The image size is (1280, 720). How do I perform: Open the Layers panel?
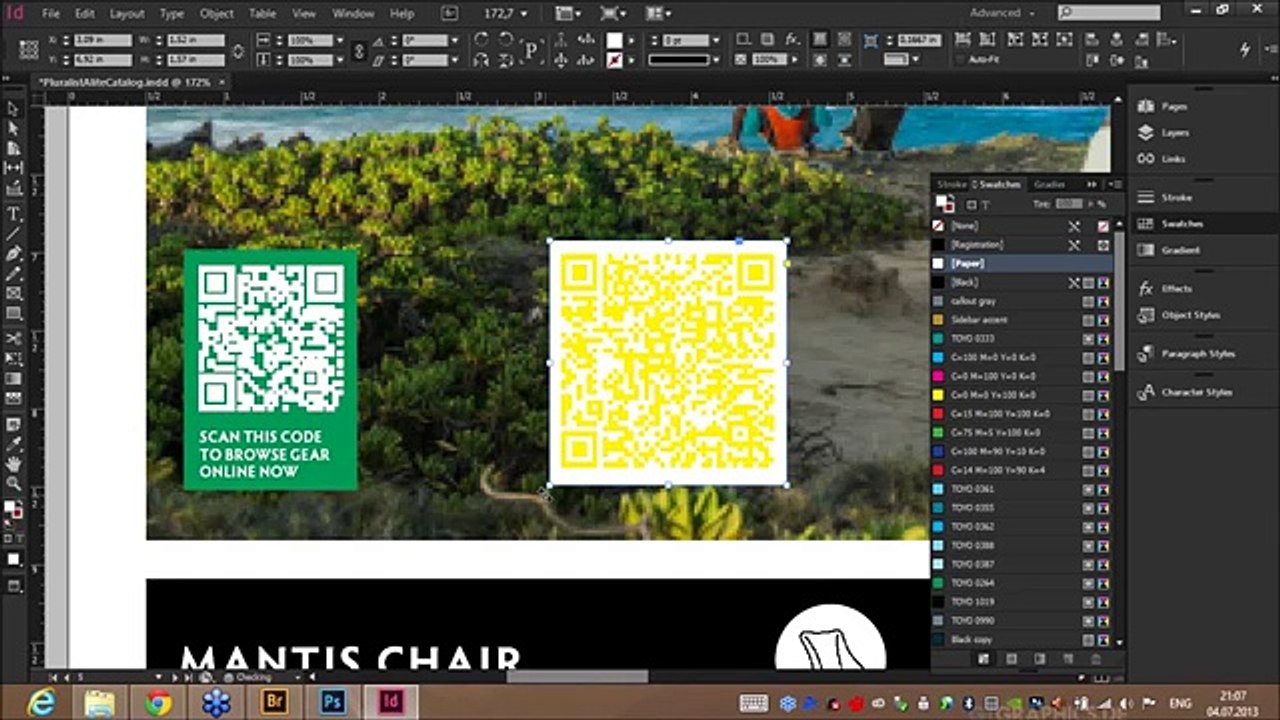[x=1174, y=132]
